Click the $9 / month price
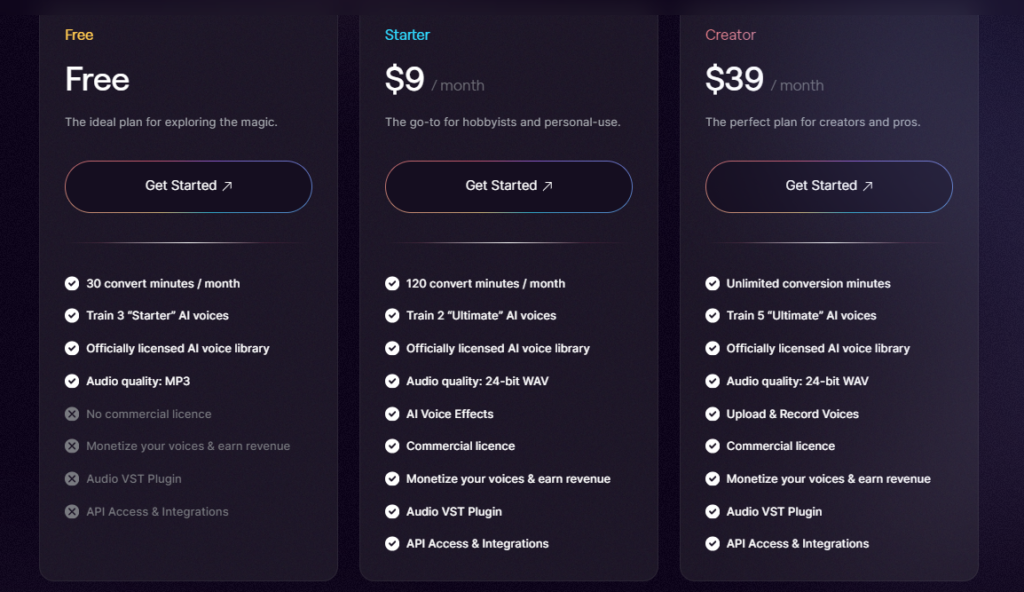Screen dimensions: 1024x592 pyautogui.click(x=434, y=80)
